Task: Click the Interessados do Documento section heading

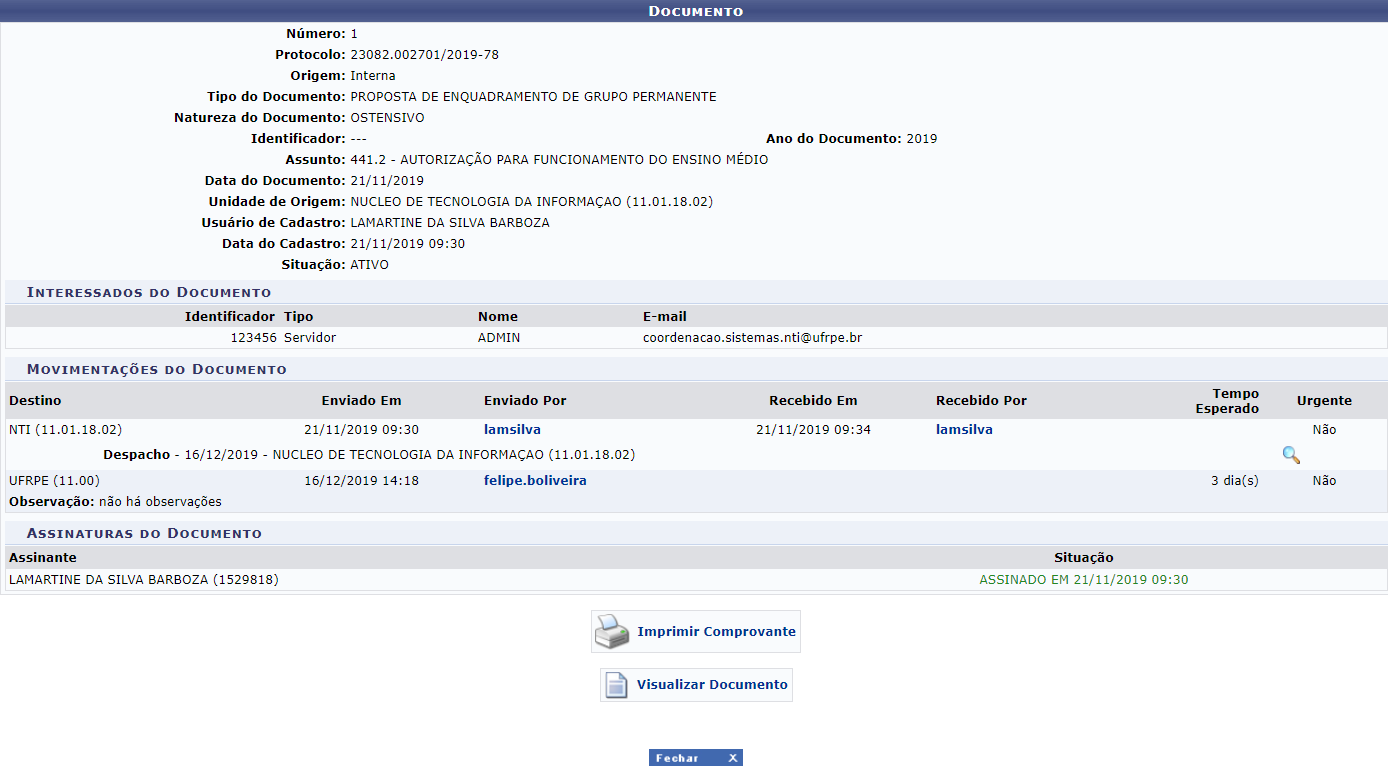Action: [149, 293]
